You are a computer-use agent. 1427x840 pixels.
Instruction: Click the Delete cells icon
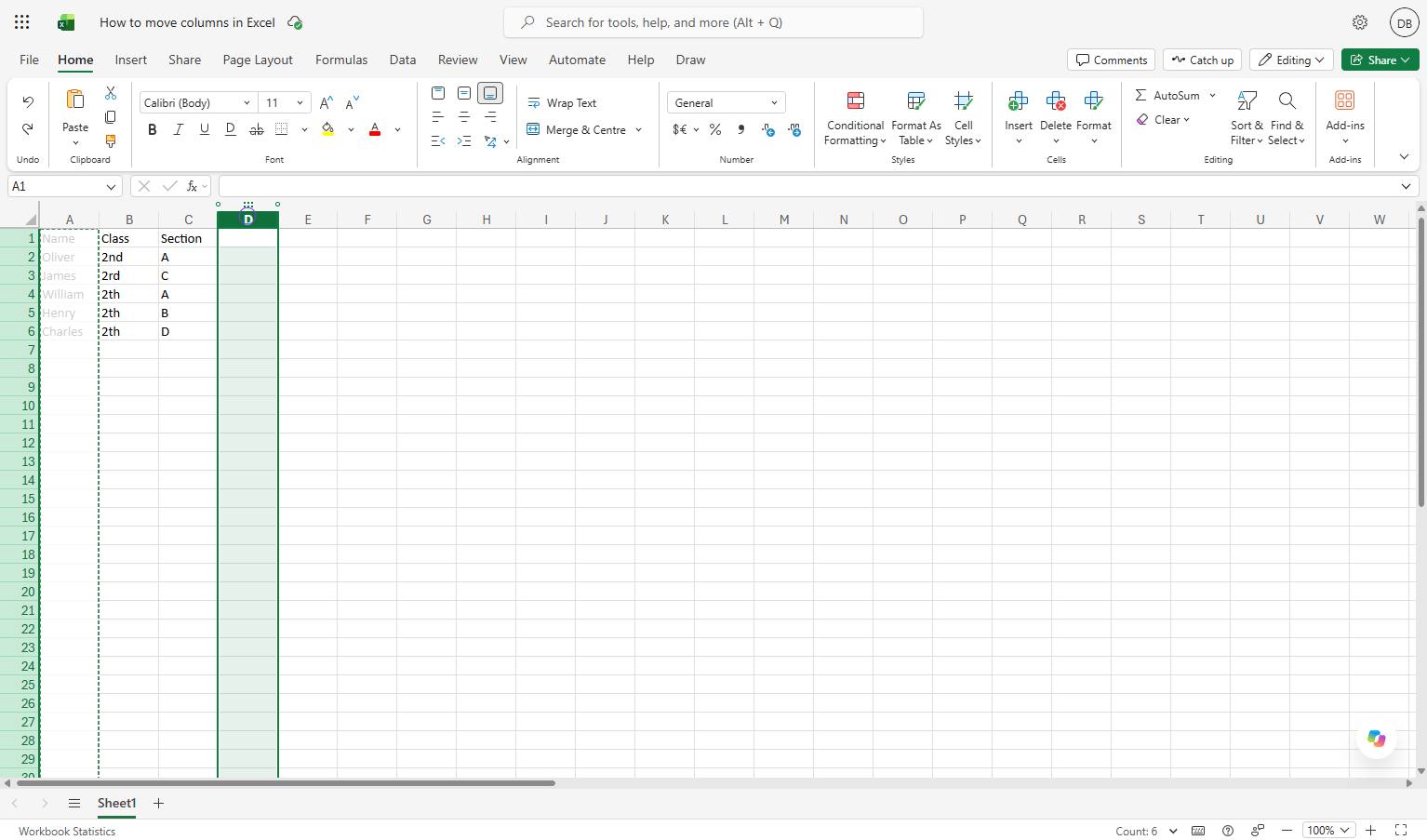click(1056, 100)
